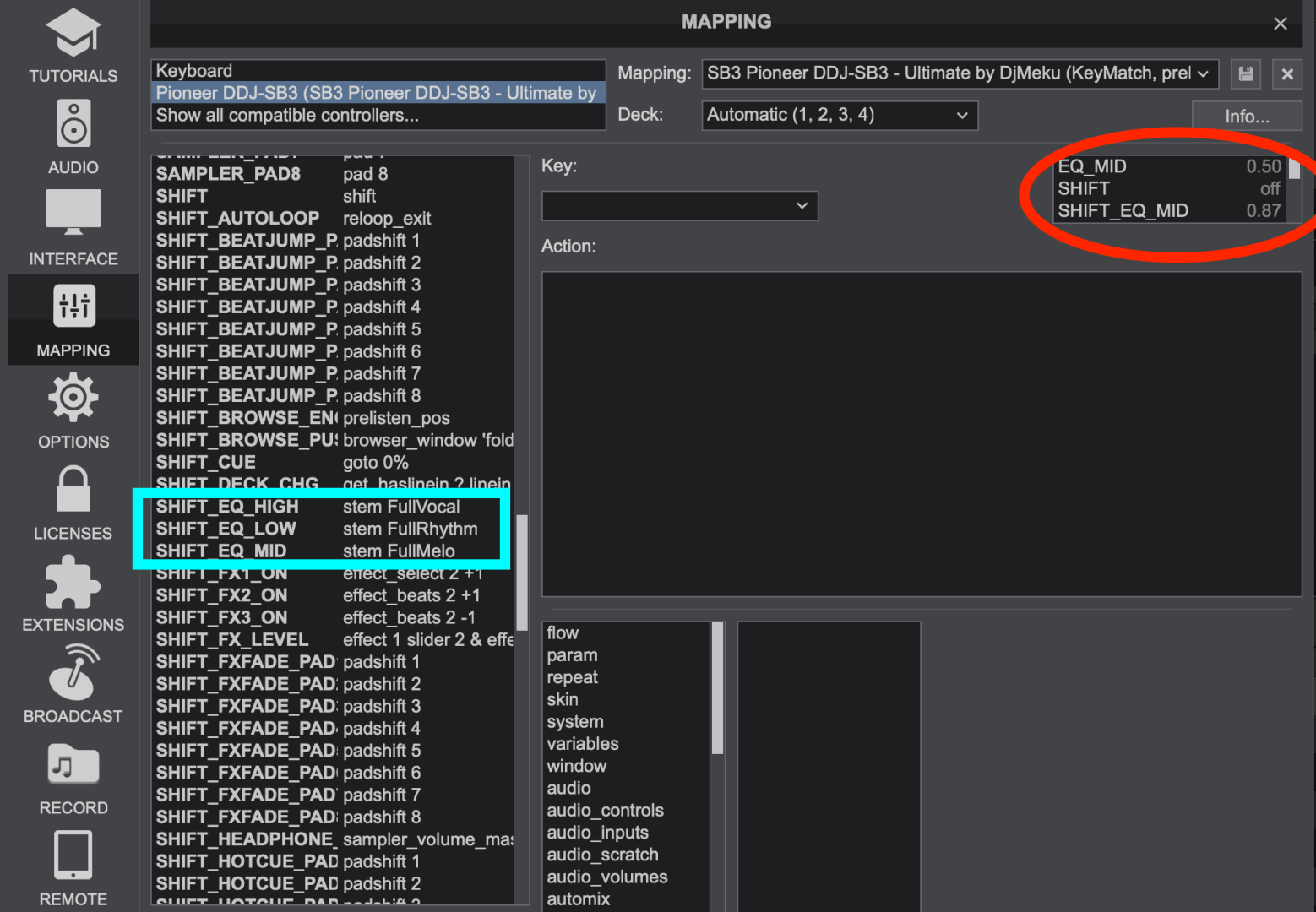The image size is (1316, 912).
Task: Open the Record music folder icon
Action: click(73, 765)
